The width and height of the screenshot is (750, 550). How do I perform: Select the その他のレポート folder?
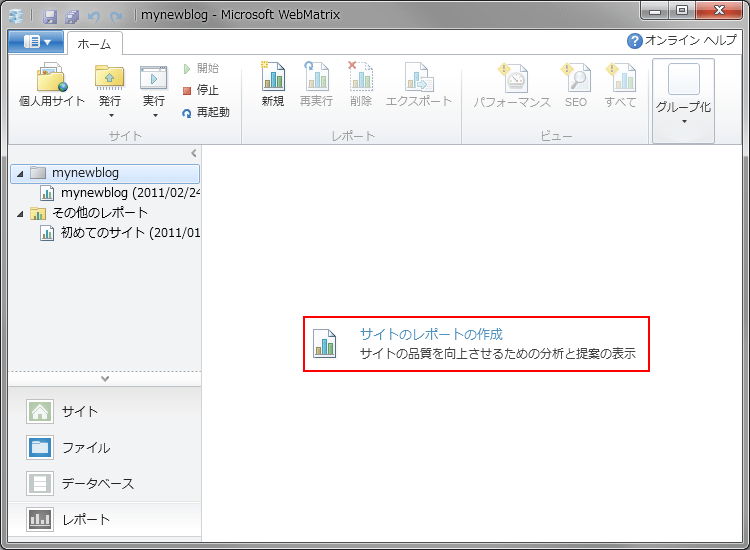(89, 213)
